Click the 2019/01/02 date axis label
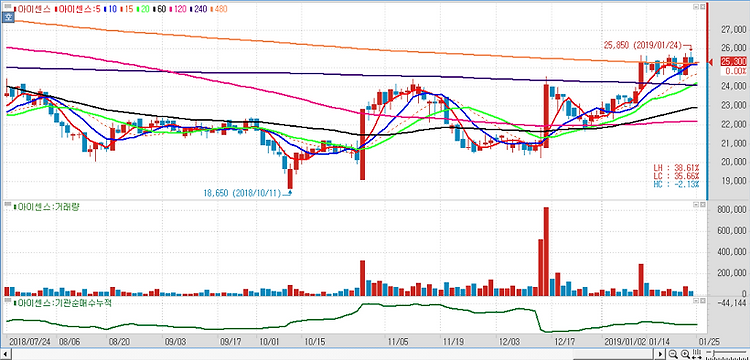The image size is (750, 360). [x=624, y=343]
